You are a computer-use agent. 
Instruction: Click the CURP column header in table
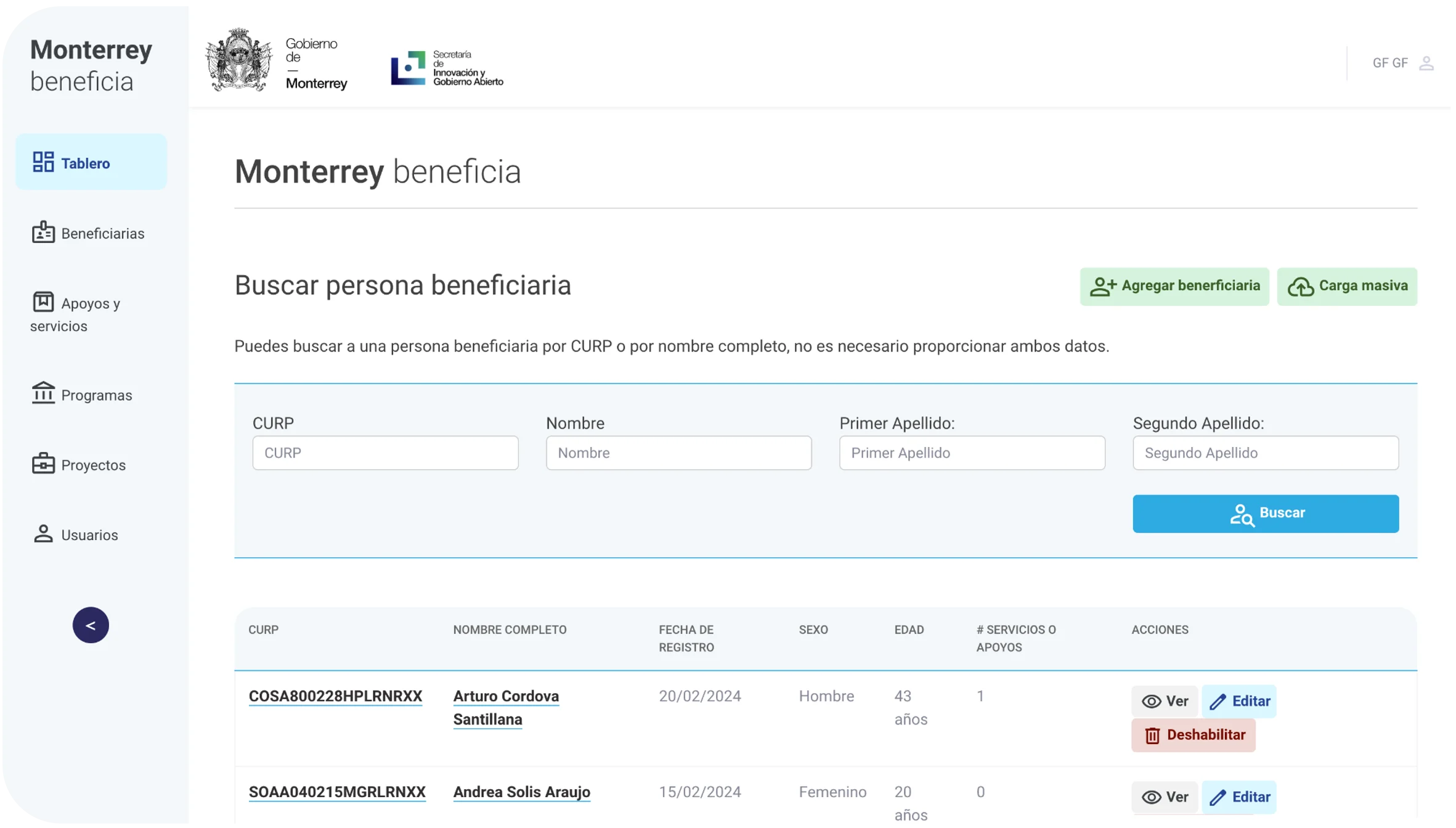point(263,630)
